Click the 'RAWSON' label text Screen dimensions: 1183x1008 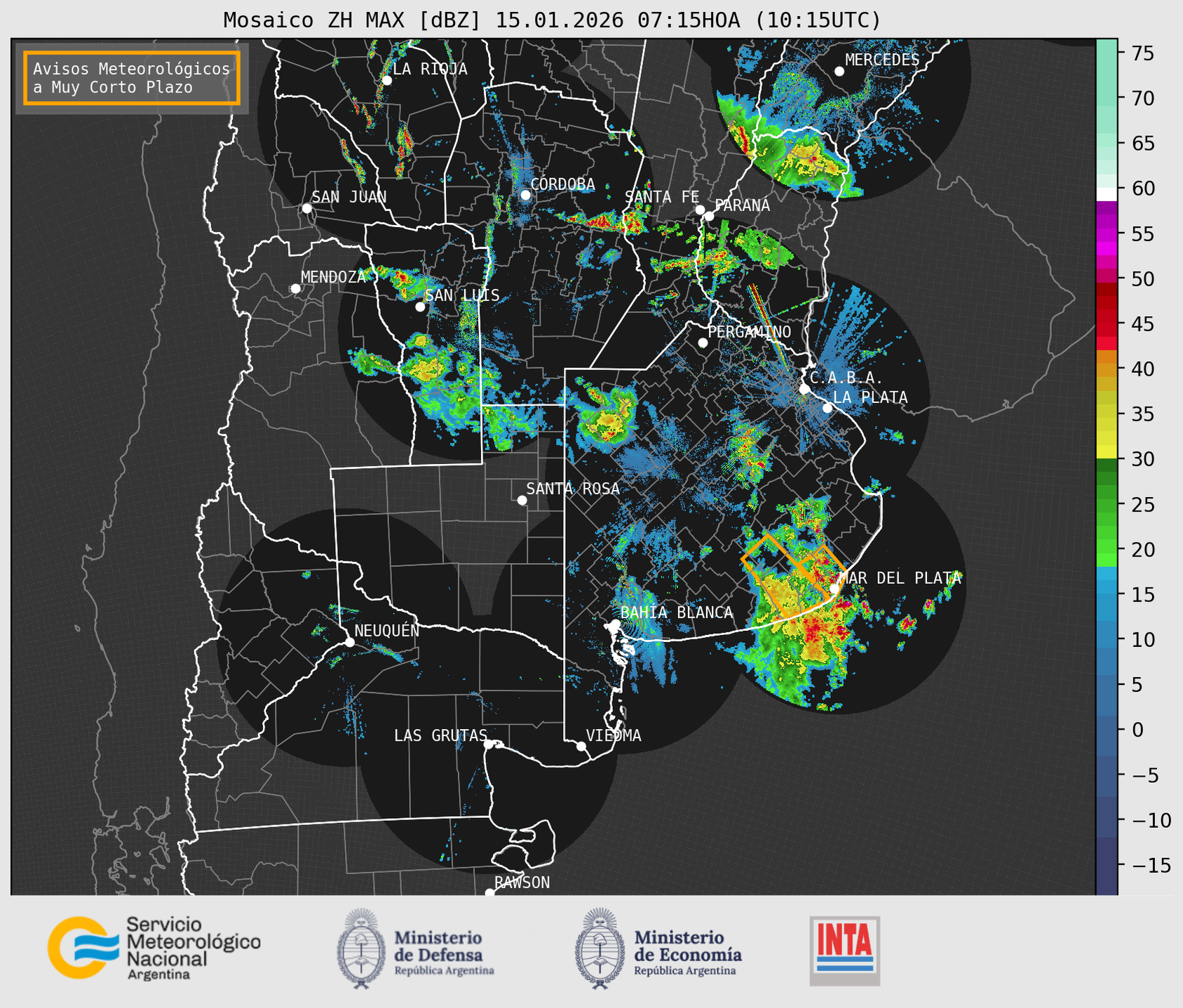pyautogui.click(x=522, y=883)
